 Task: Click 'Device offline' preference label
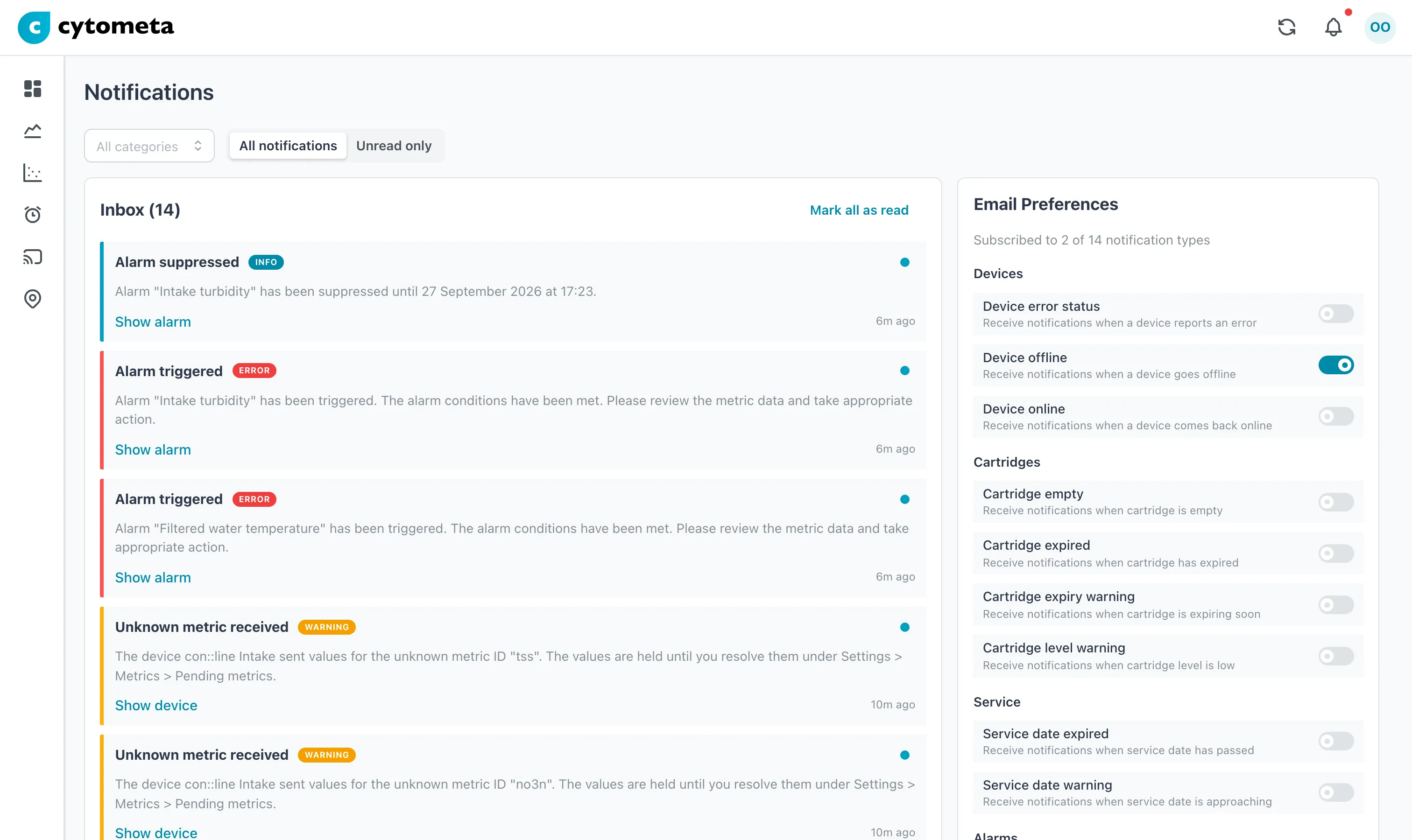[1024, 358]
